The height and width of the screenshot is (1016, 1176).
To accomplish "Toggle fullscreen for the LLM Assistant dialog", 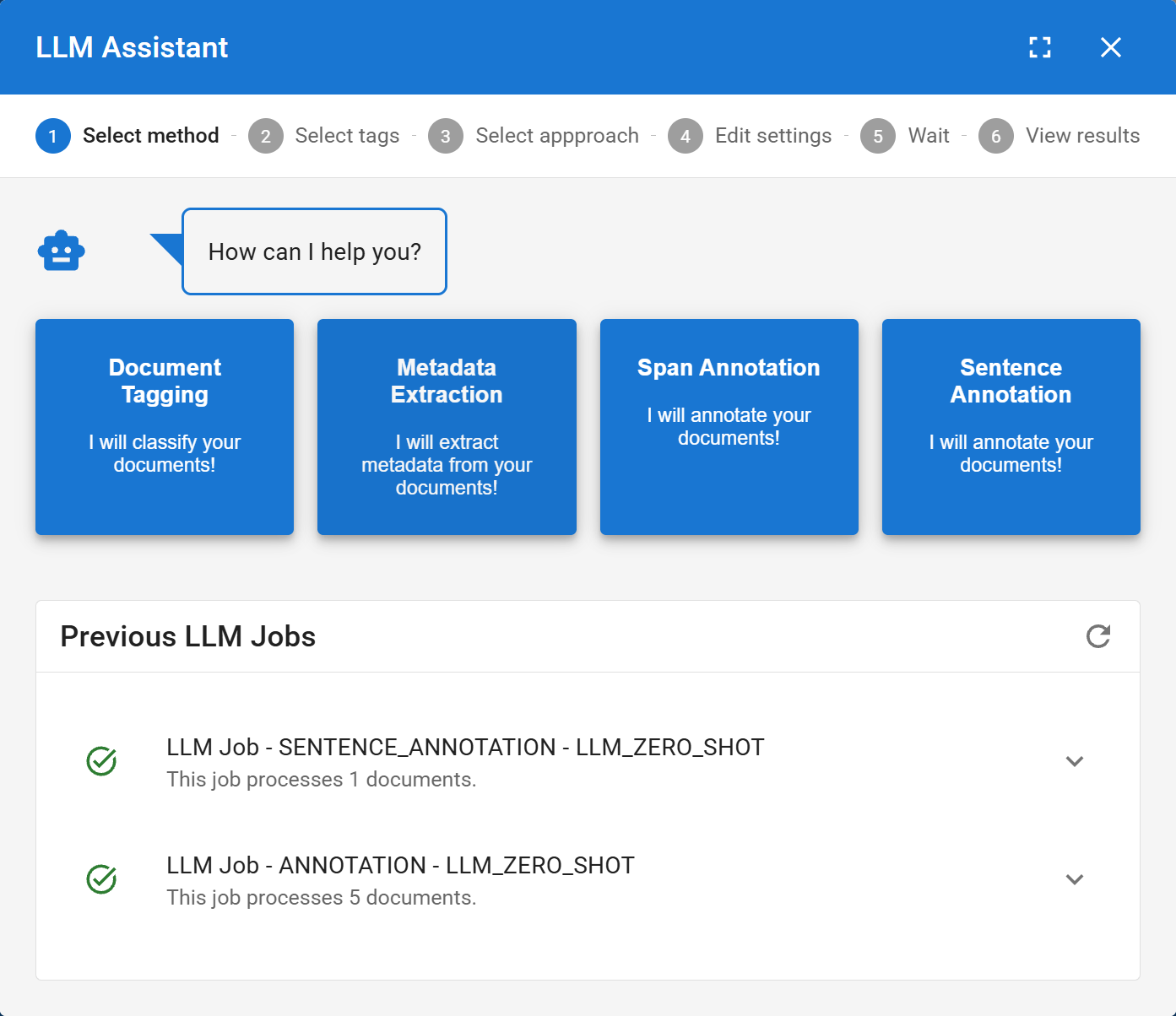I will coord(1040,47).
